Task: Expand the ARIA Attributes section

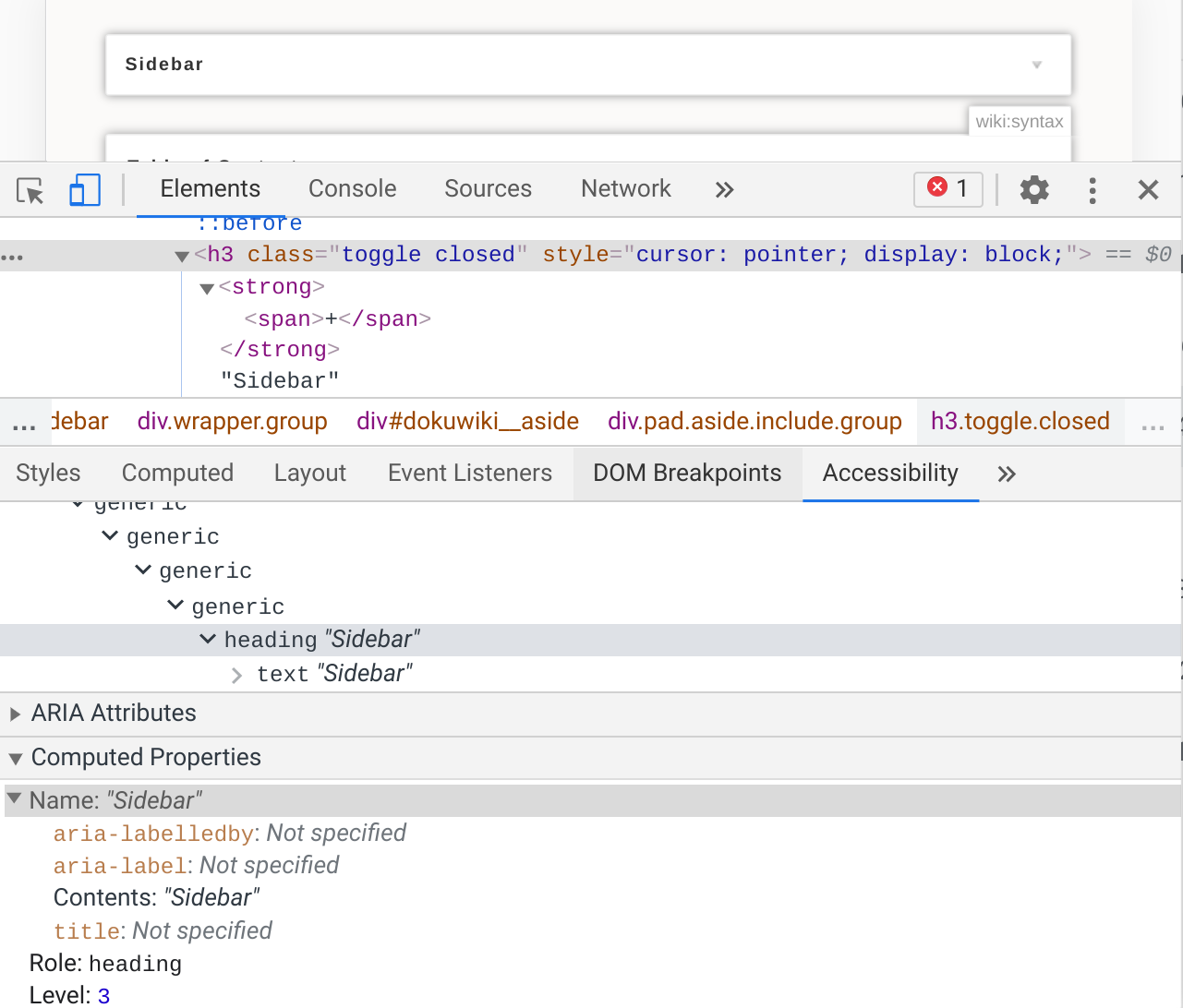Action: click(x=15, y=713)
